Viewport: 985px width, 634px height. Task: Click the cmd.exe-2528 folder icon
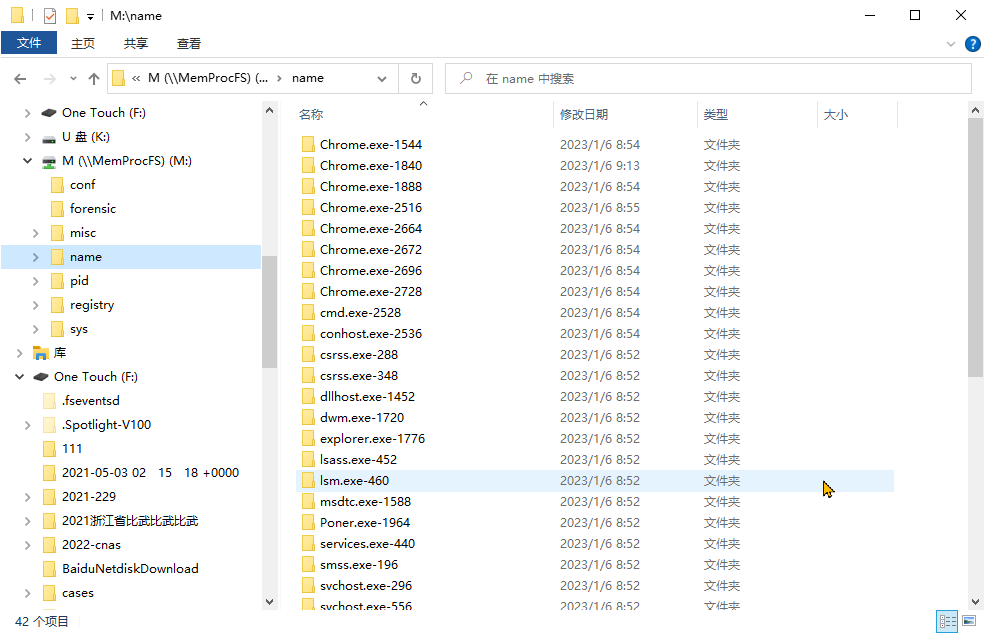pyautogui.click(x=308, y=312)
